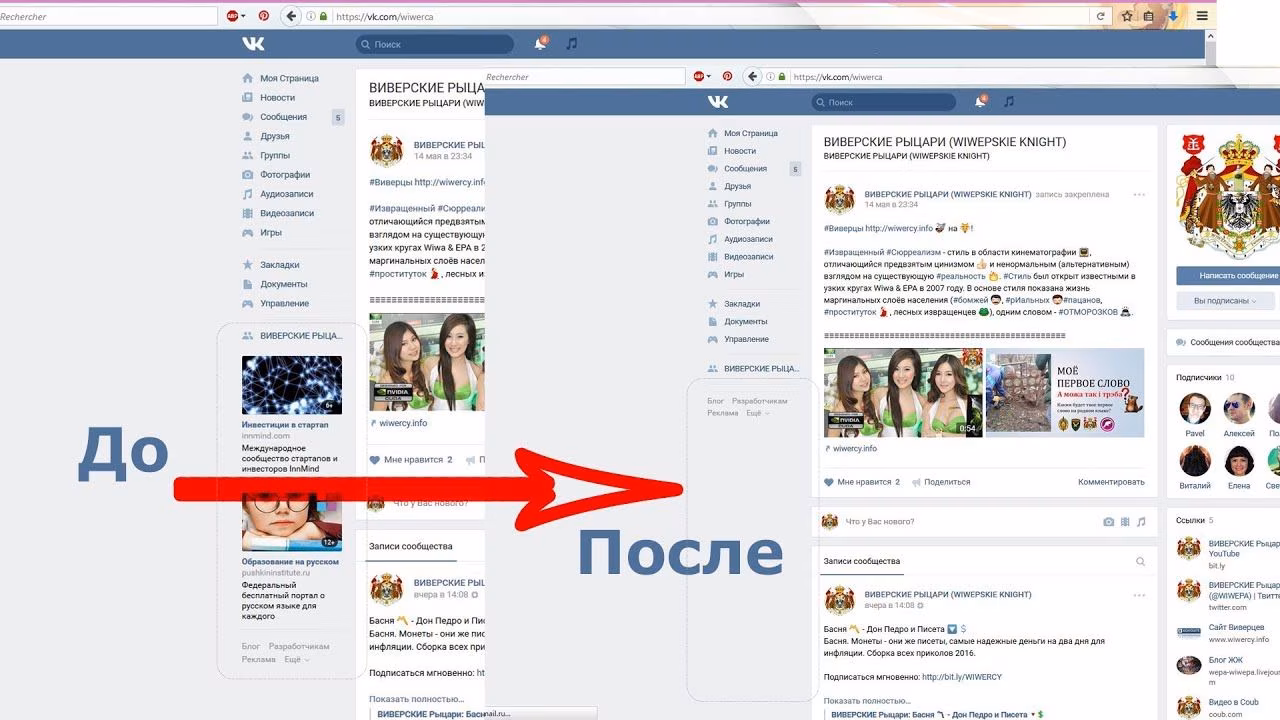This screenshot has width=1280, height=720.
Task: Expand the Ещё dropdown in front window footer
Action: click(x=757, y=413)
